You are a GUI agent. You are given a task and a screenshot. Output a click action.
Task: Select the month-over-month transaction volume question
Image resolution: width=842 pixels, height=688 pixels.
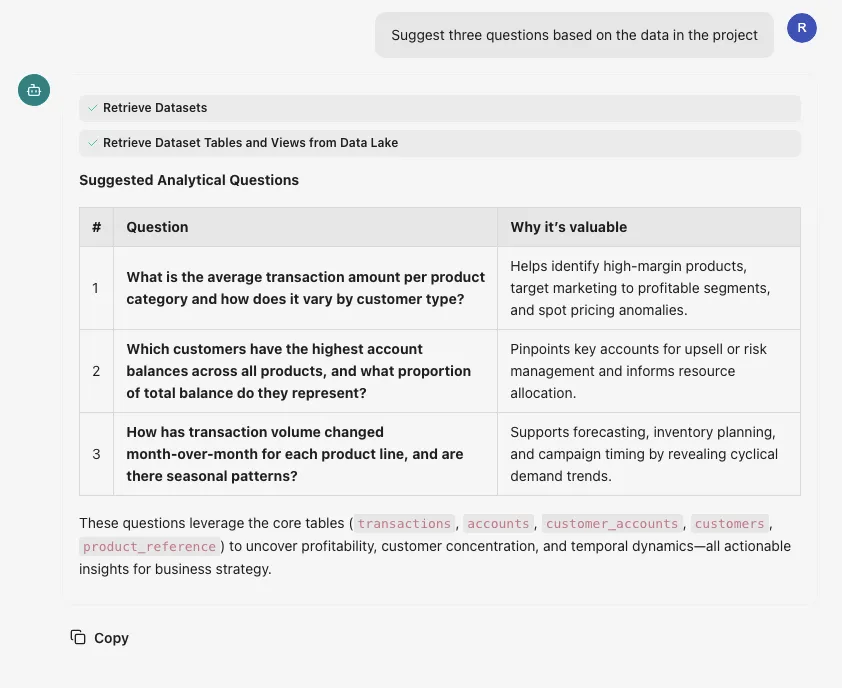coord(294,454)
